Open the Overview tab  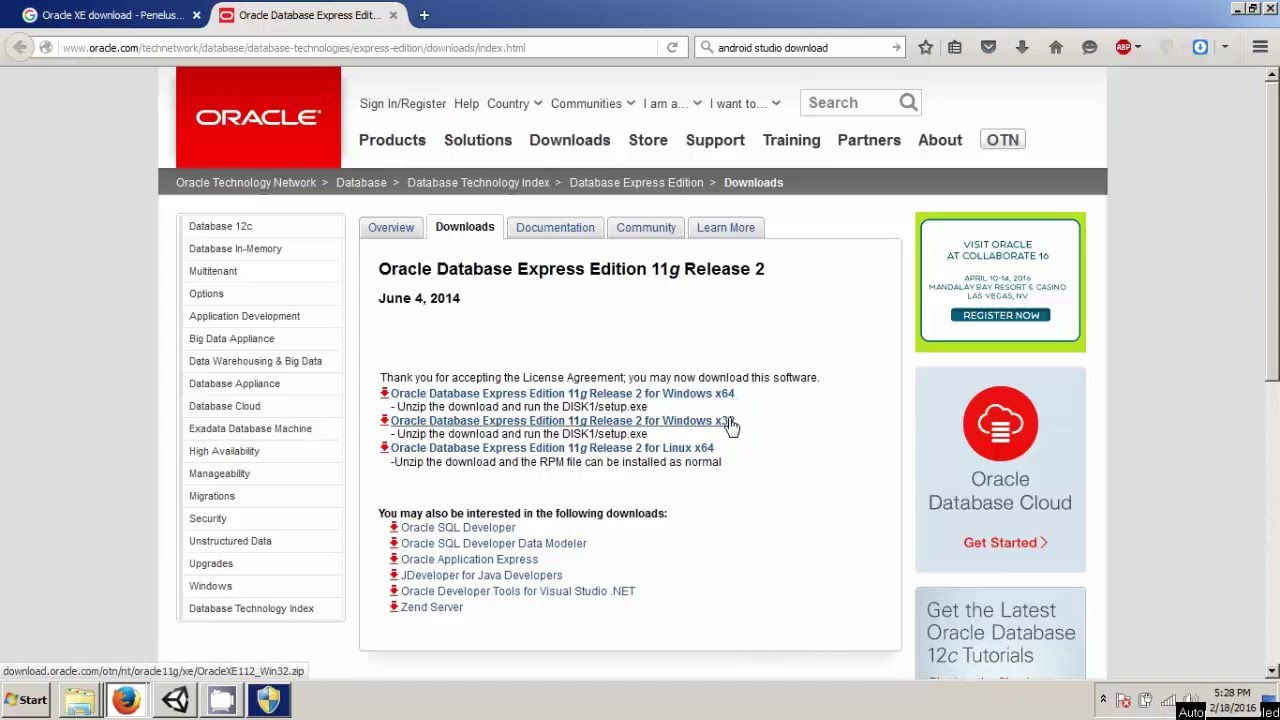click(x=391, y=227)
